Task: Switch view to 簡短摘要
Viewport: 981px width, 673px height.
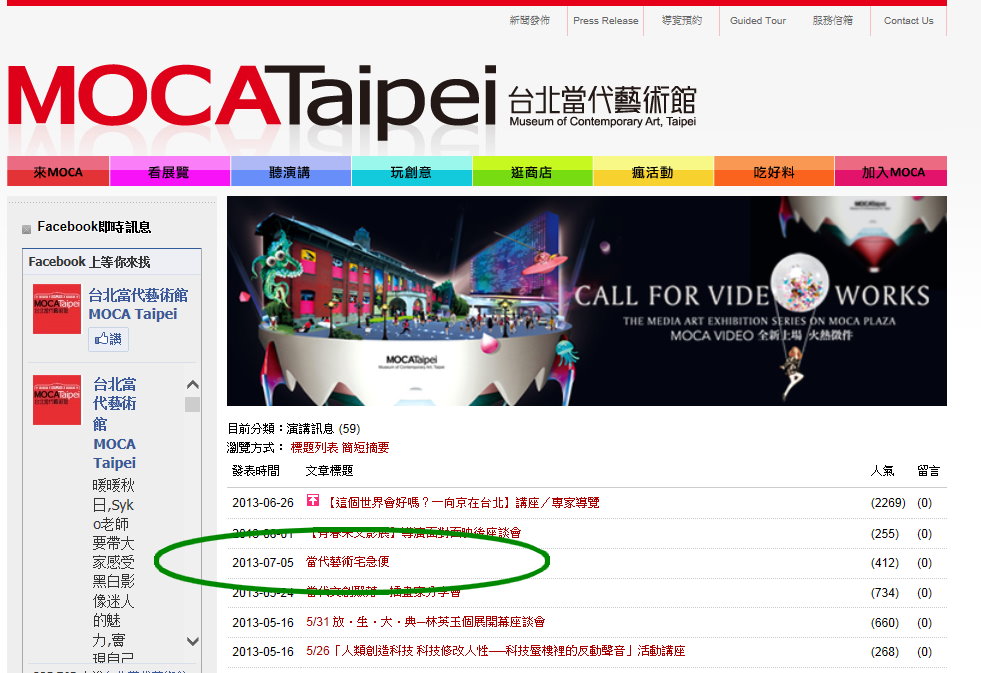Action: [365, 447]
